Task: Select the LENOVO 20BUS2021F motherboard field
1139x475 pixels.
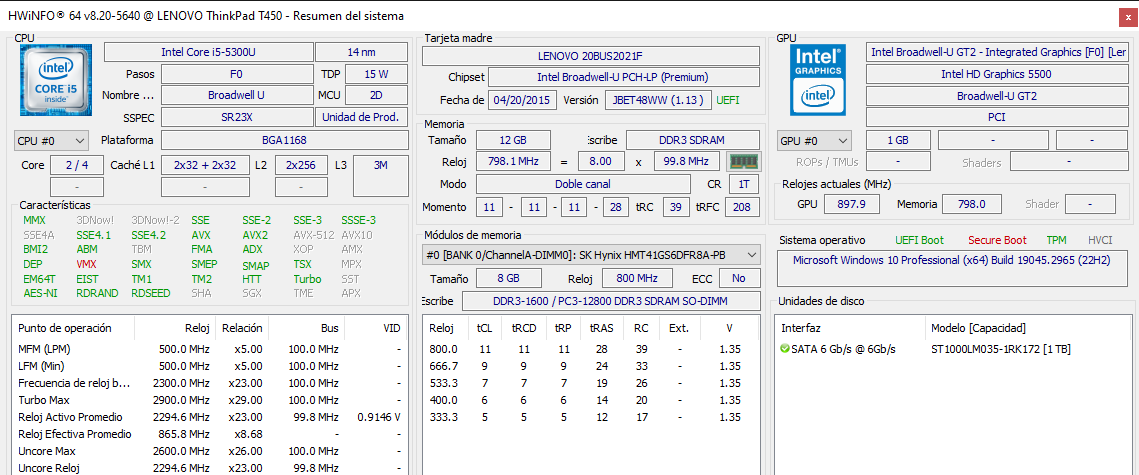Action: [x=589, y=56]
